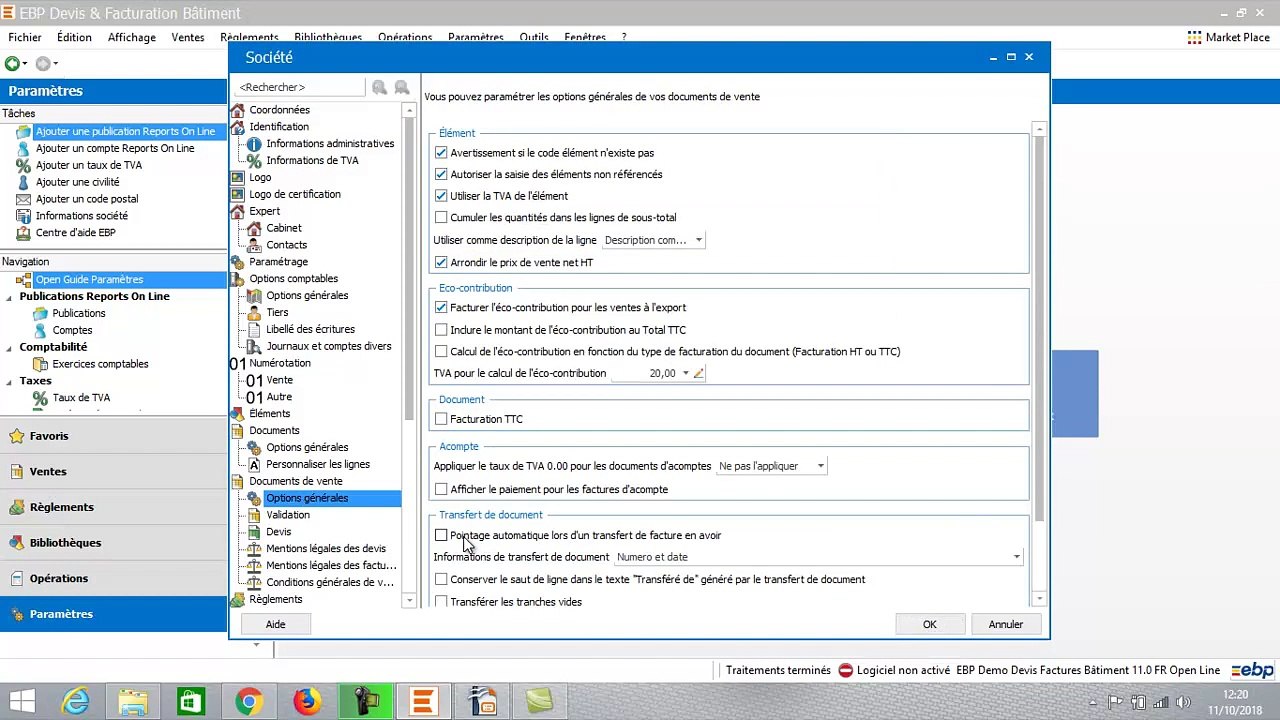
Task: Click the settings tree vertical scrollbar
Action: 408,269
